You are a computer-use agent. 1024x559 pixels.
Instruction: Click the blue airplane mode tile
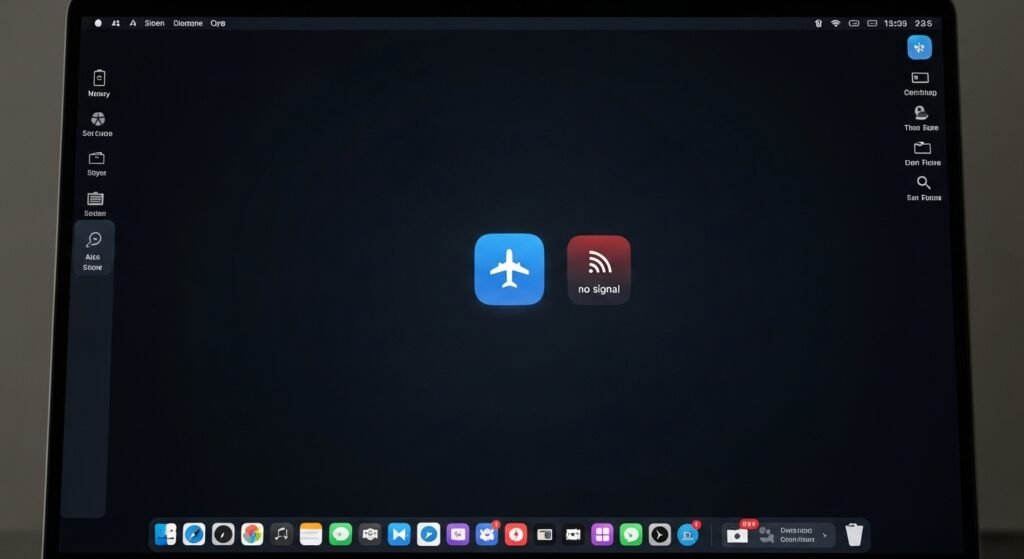(509, 269)
